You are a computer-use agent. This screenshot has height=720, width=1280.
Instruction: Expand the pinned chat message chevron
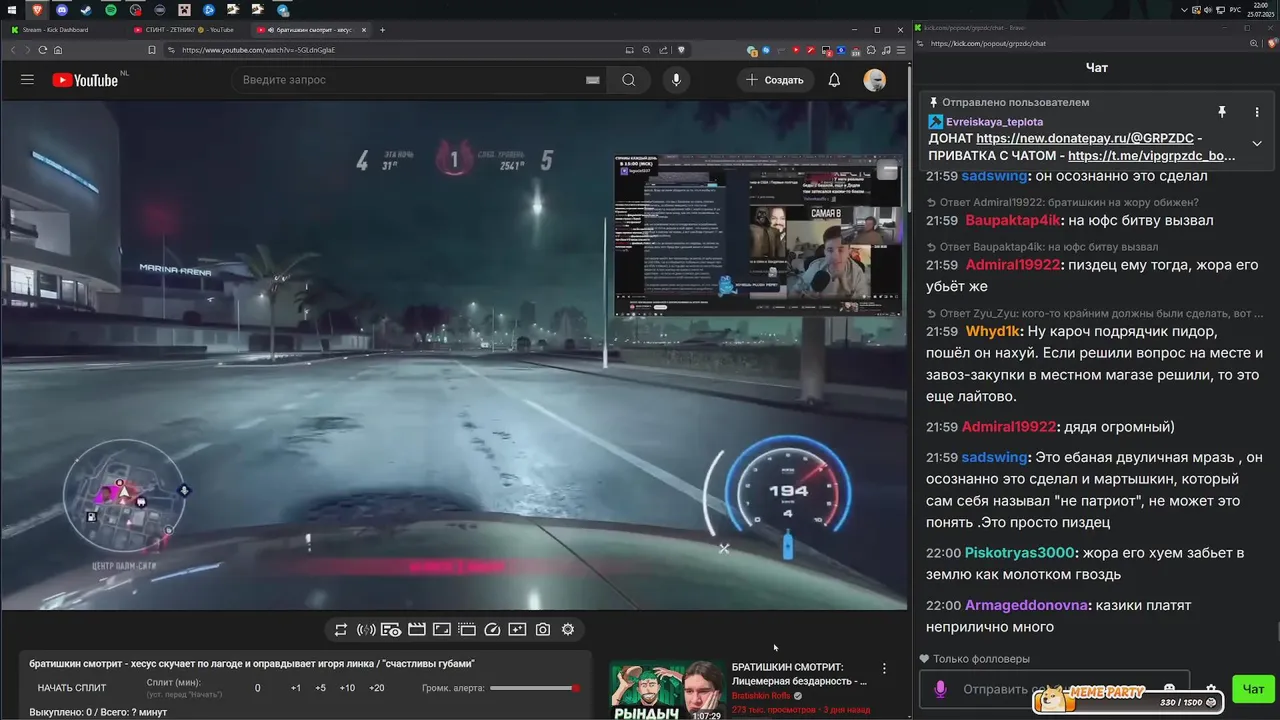click(x=1257, y=143)
